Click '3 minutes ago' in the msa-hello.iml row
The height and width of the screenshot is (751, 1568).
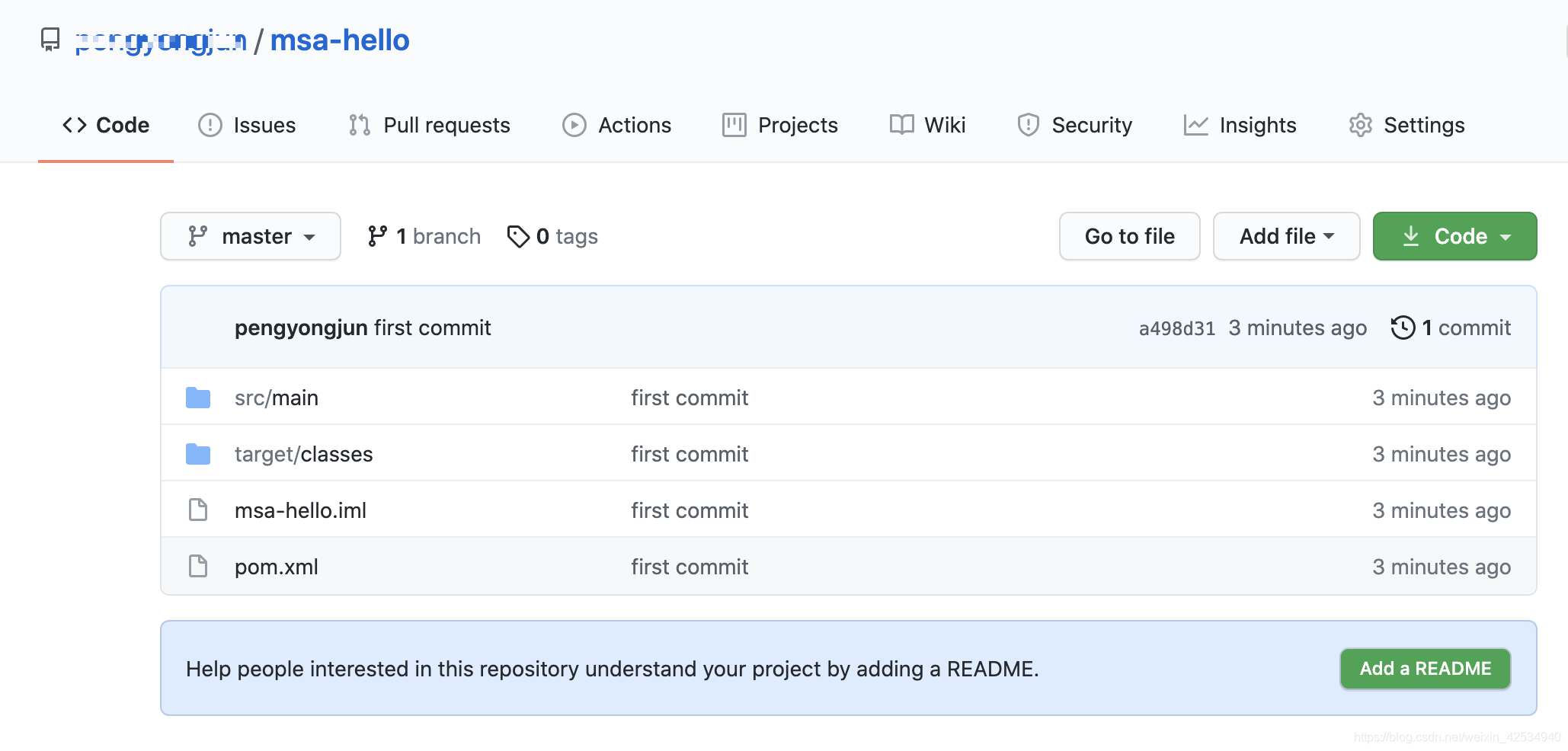point(1442,510)
